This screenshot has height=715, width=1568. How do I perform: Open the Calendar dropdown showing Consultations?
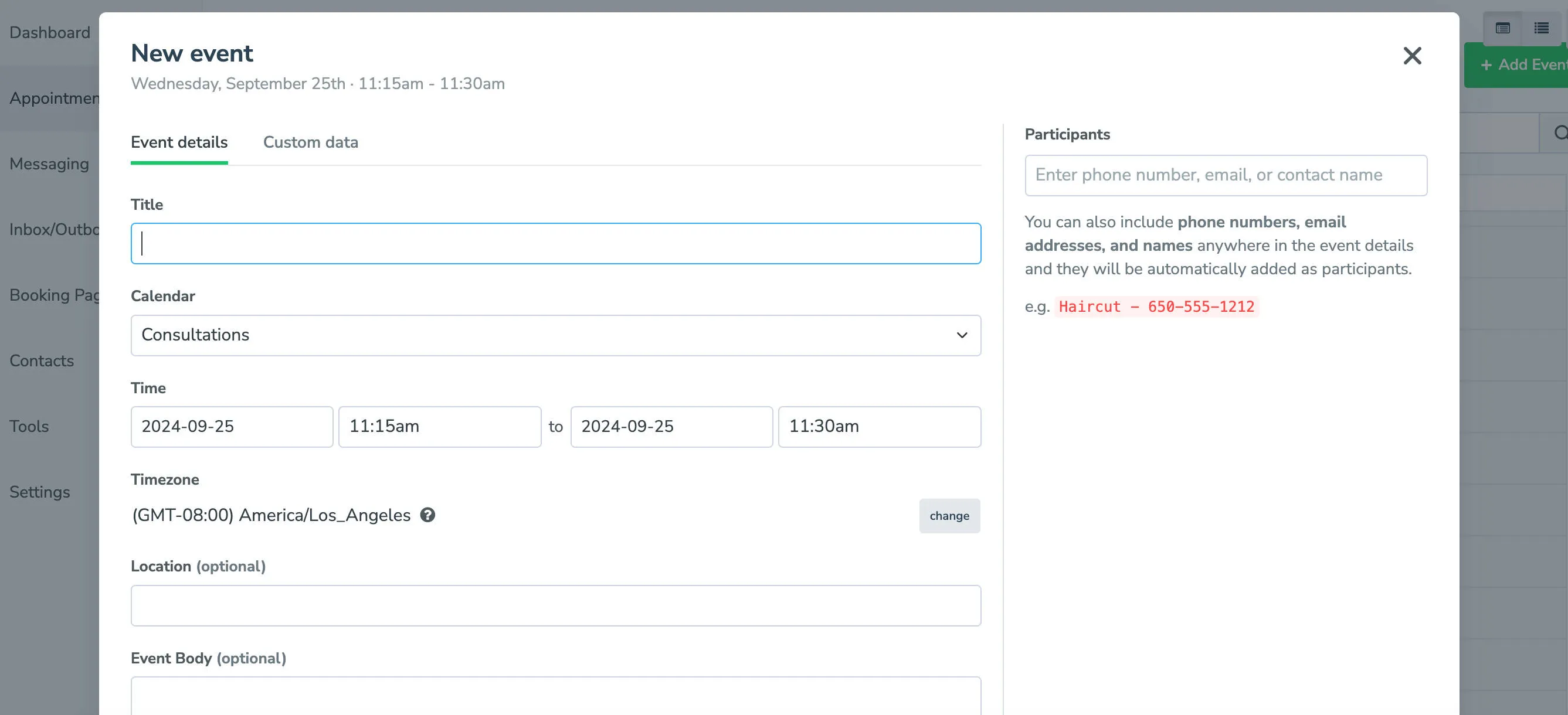(x=555, y=335)
